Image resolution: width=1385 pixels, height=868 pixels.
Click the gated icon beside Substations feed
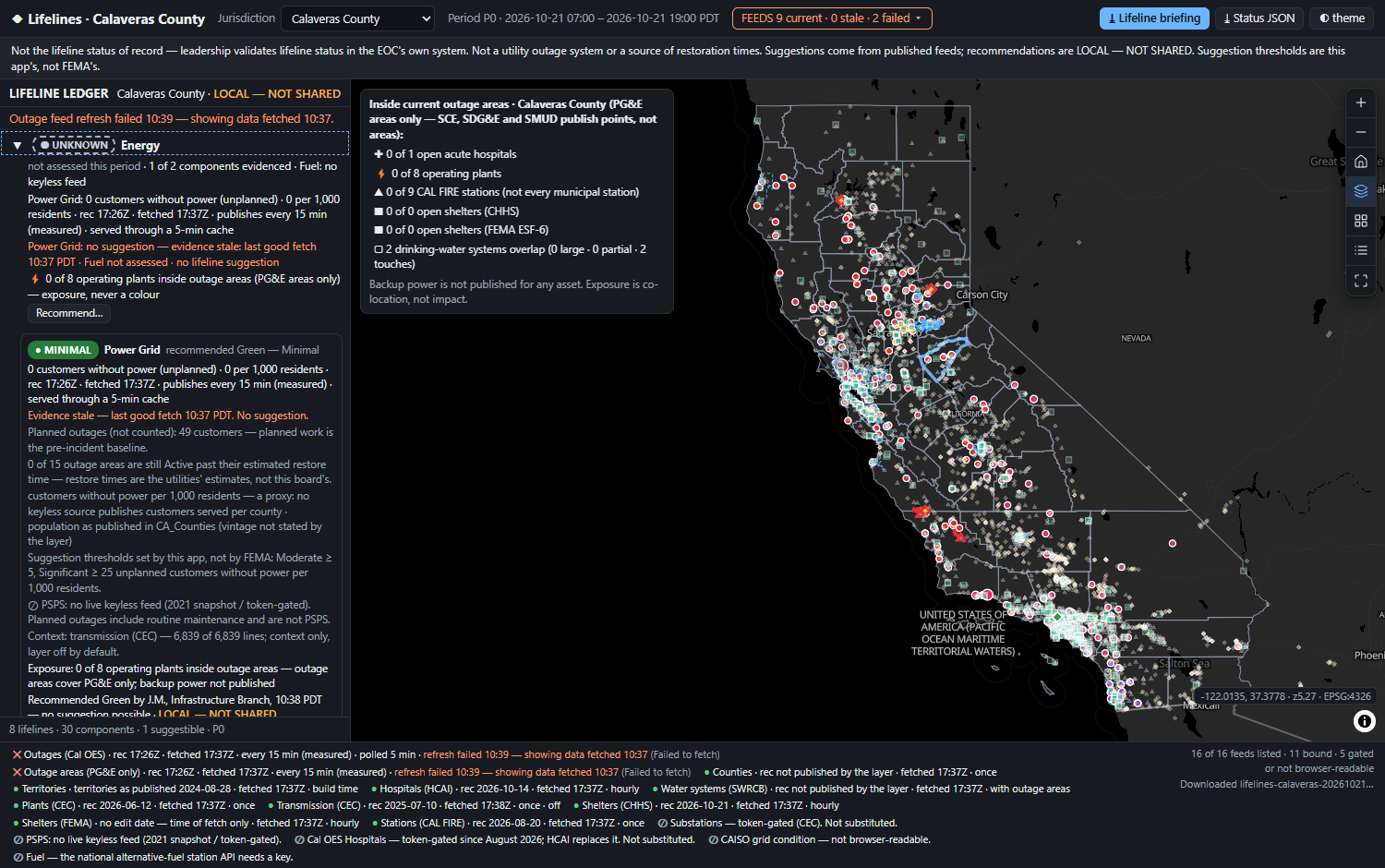[x=662, y=823]
